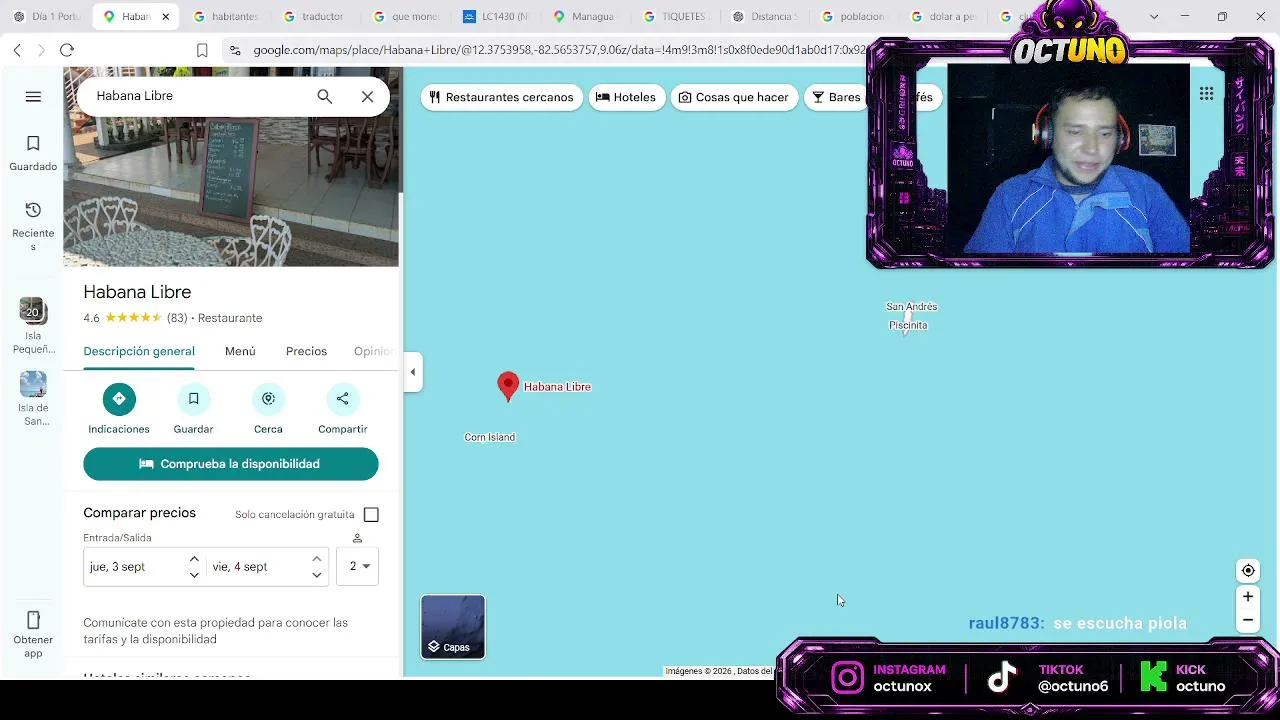Open the Capas layers switcher
This screenshot has height=720, width=1280.
coord(453,627)
